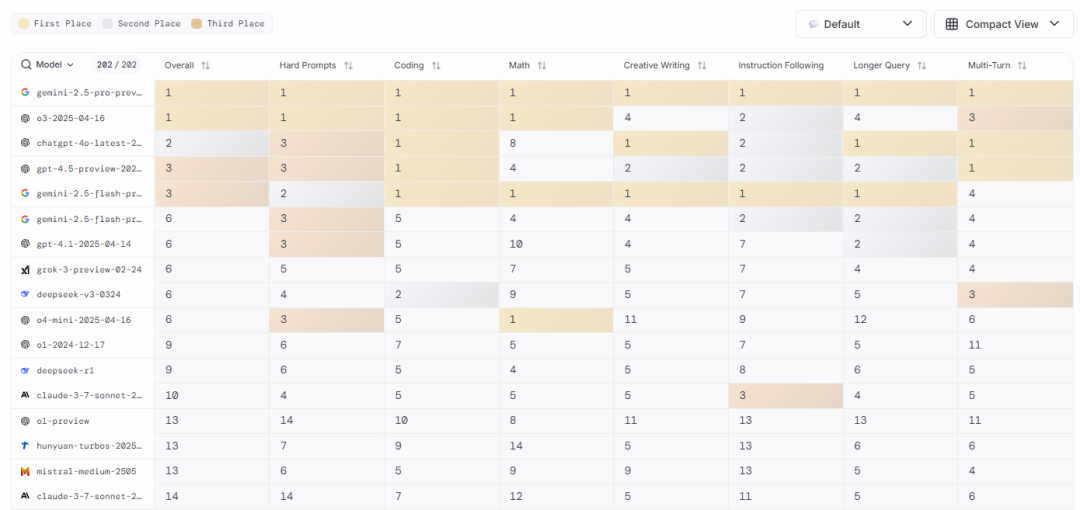Click the xAI logo next to grok-3-preview

click(x=25, y=269)
